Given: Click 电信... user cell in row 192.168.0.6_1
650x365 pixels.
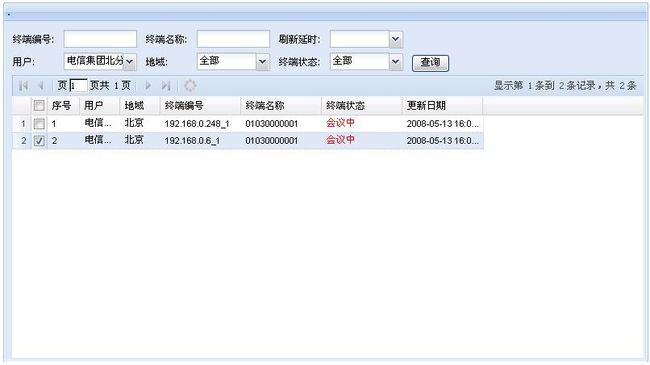Looking at the screenshot, I should click(x=98, y=140).
